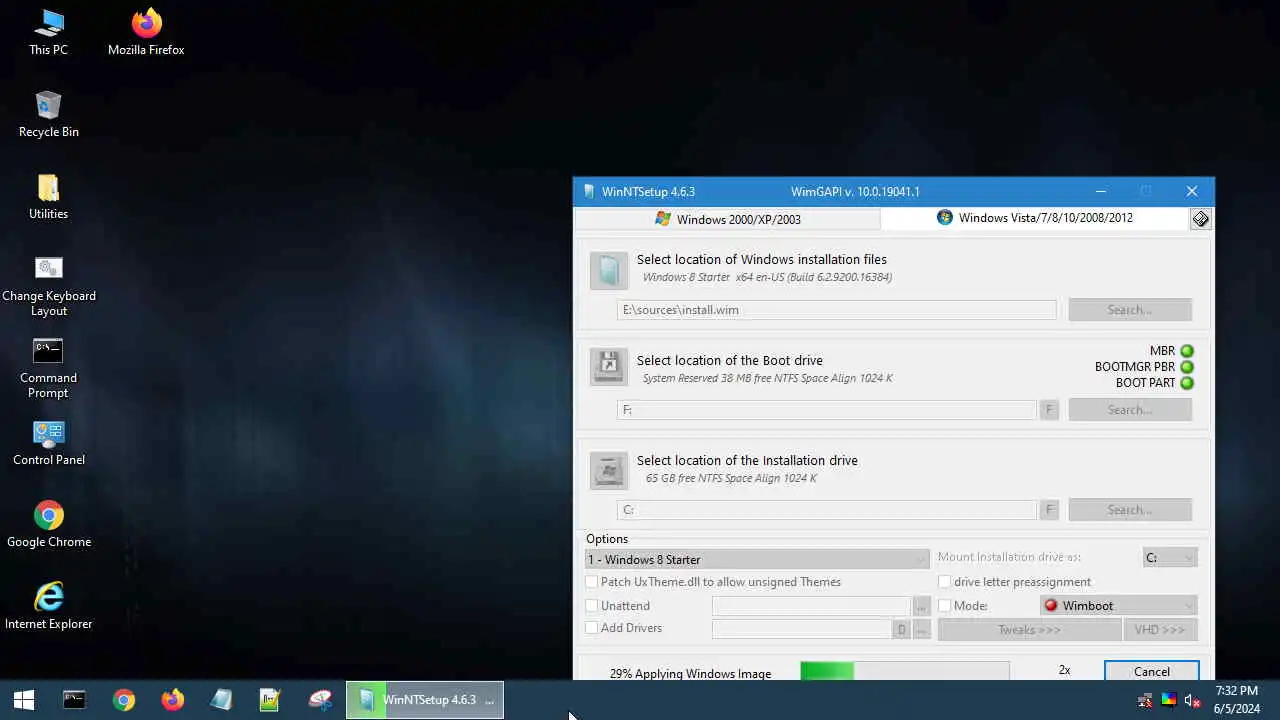Click the network tray icon
The width and height of the screenshot is (1280, 720).
pyautogui.click(x=1146, y=700)
